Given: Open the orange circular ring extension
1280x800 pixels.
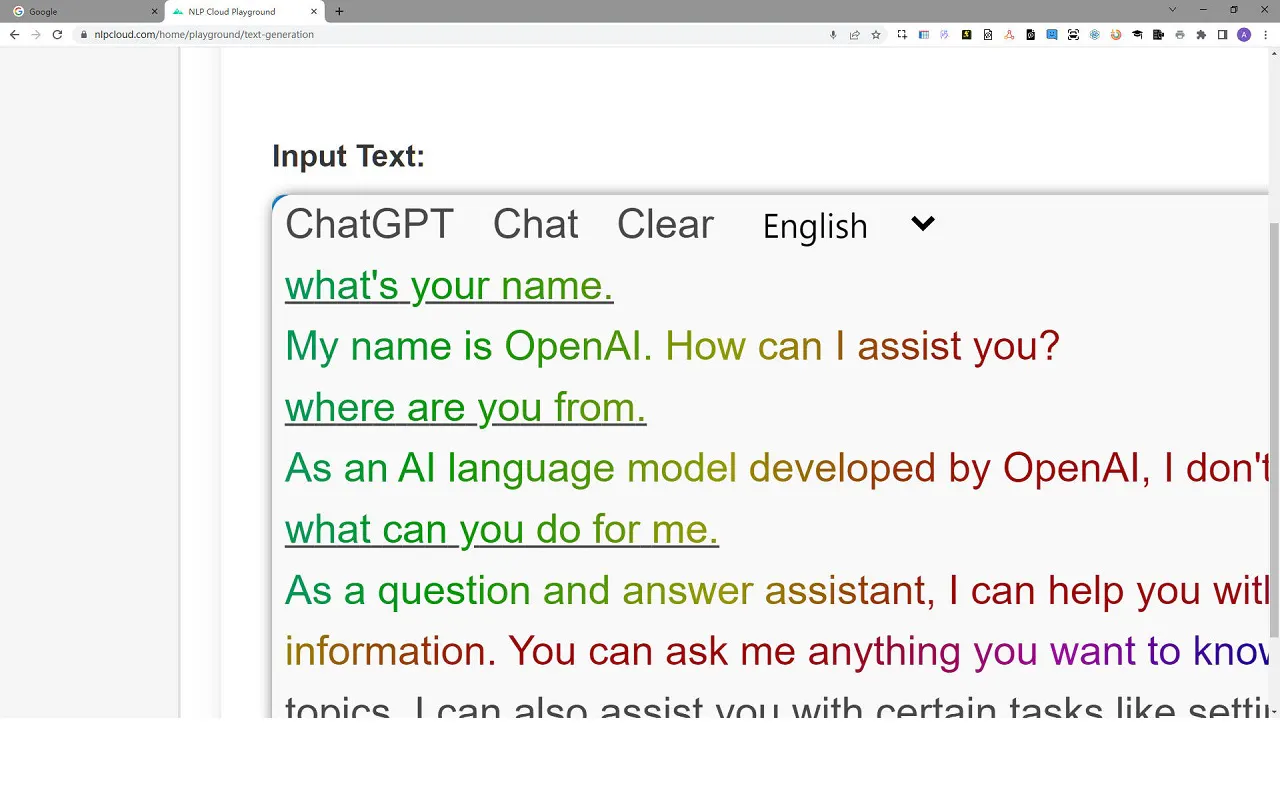Looking at the screenshot, I should click(1116, 34).
